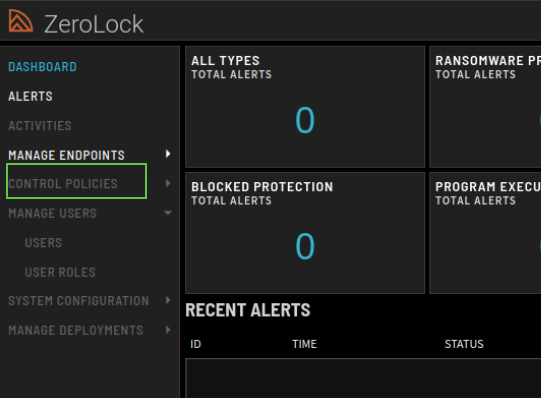
Task: Open the Dashboard page
Action: point(42,67)
